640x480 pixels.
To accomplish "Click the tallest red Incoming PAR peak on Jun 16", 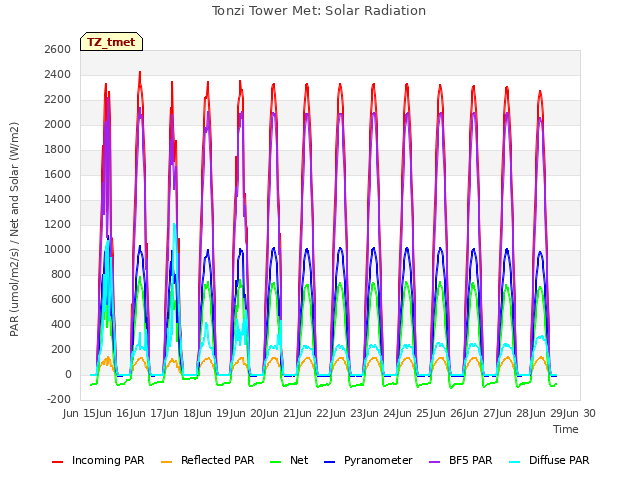I will pyautogui.click(x=140, y=73).
